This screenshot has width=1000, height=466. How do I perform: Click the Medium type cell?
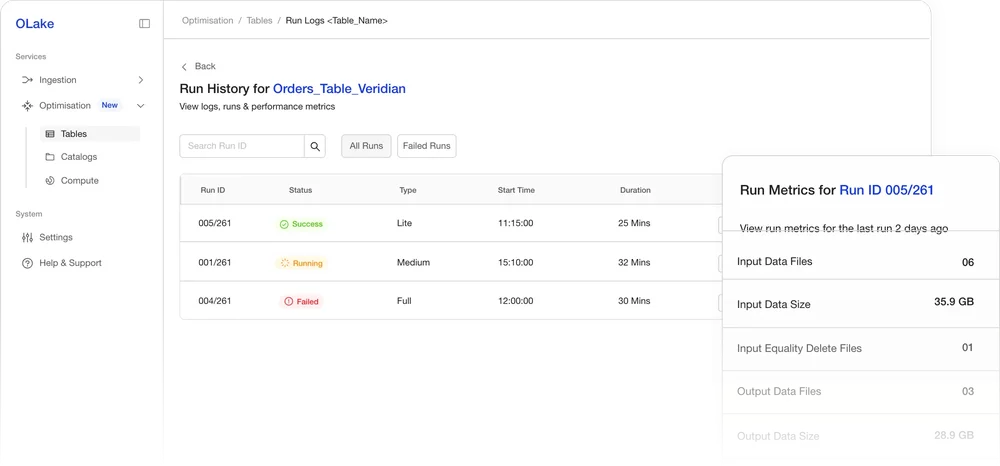(413, 263)
